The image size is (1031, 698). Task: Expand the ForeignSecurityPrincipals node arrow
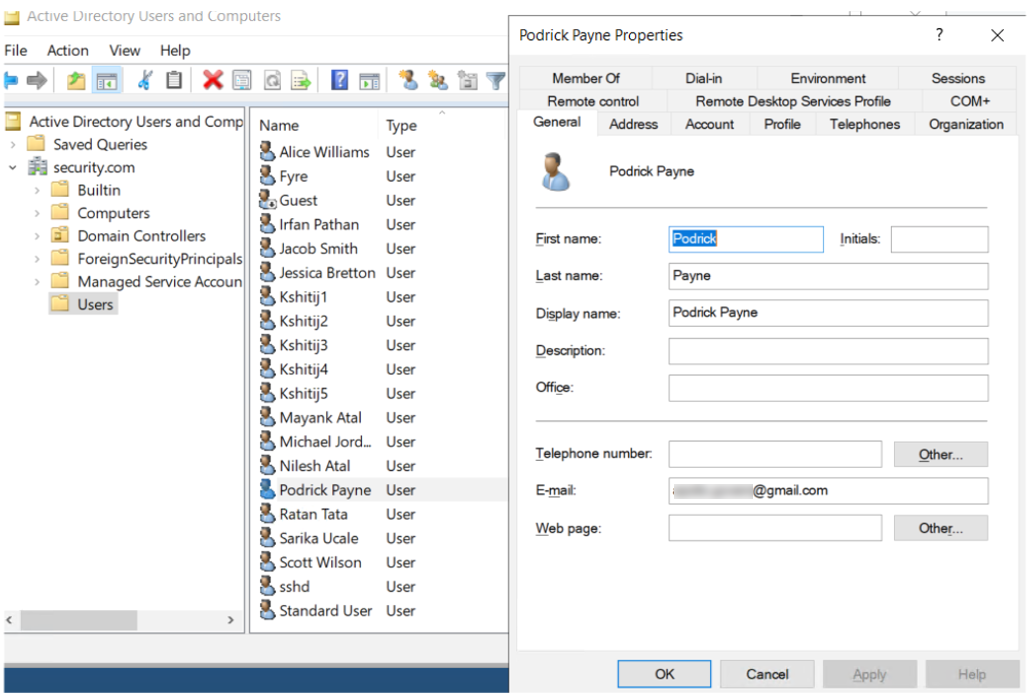point(37,259)
